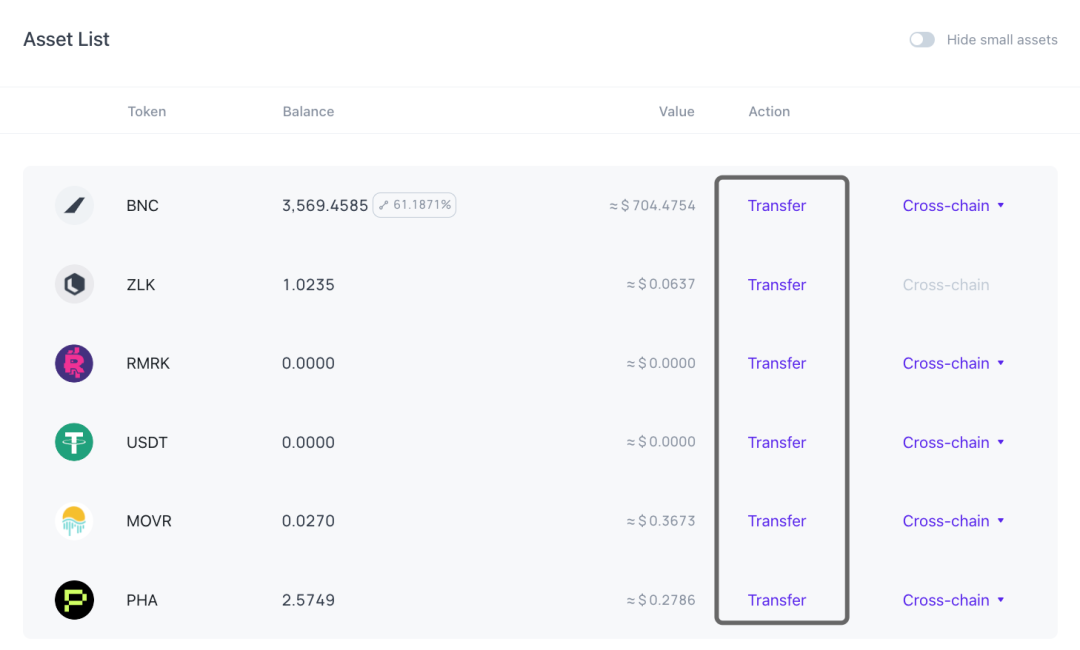The height and width of the screenshot is (650, 1080).
Task: Switch on hiding of zero-balance tokens
Action: click(x=921, y=39)
